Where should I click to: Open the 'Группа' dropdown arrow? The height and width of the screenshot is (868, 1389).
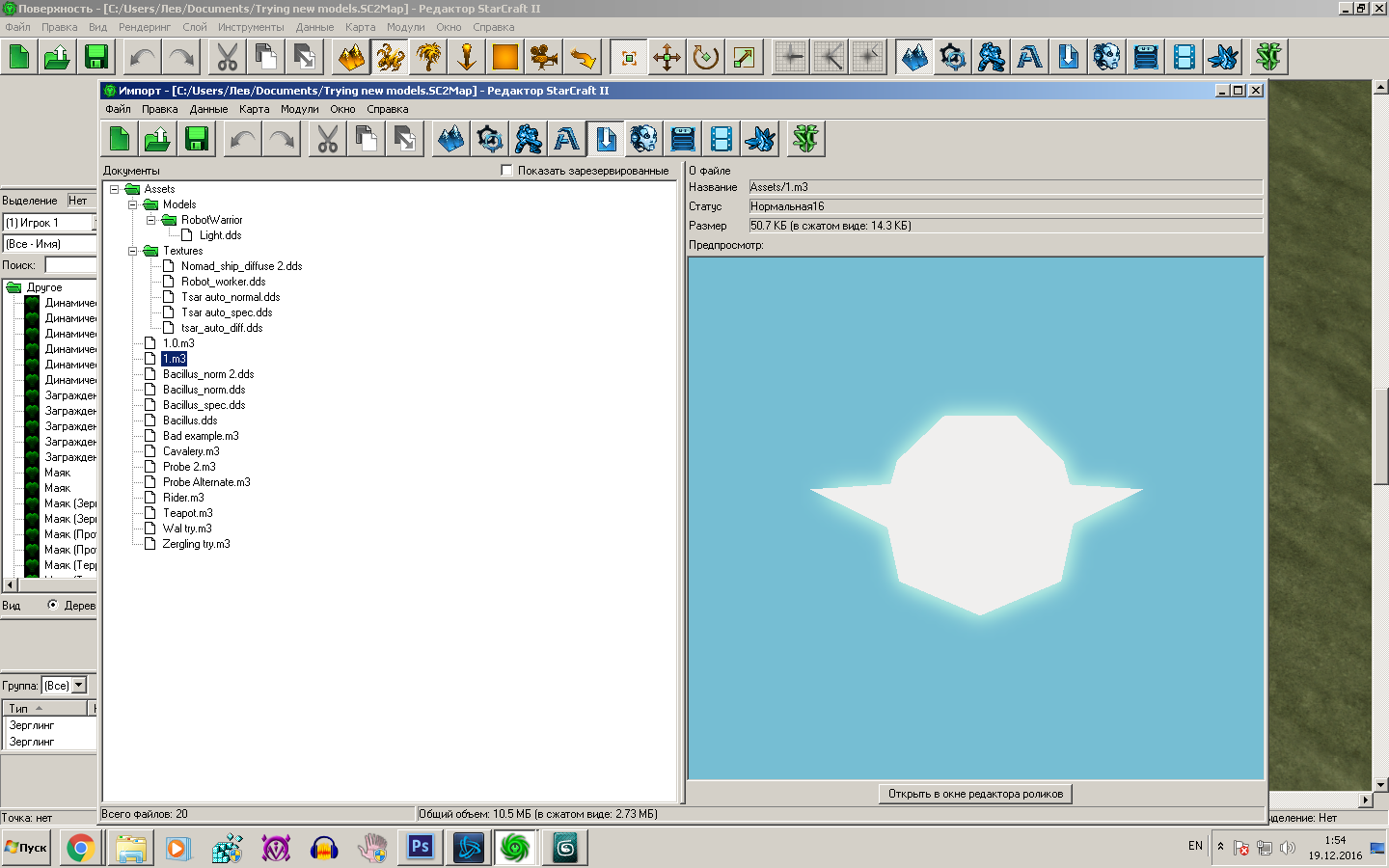click(79, 686)
